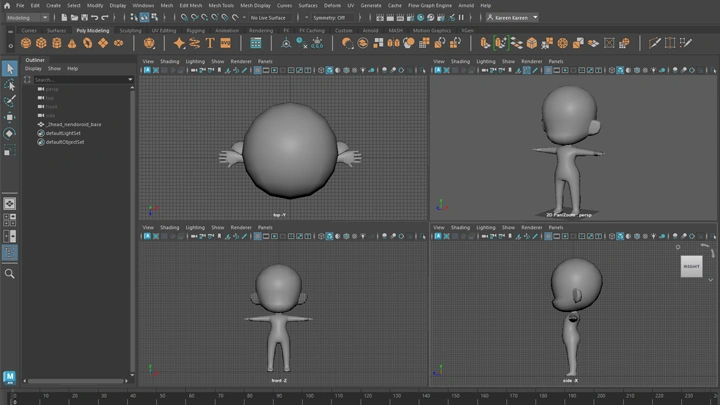Select 2head_nendoroid_base in the Outliner
Screen dimensions: 720x405
73,124
